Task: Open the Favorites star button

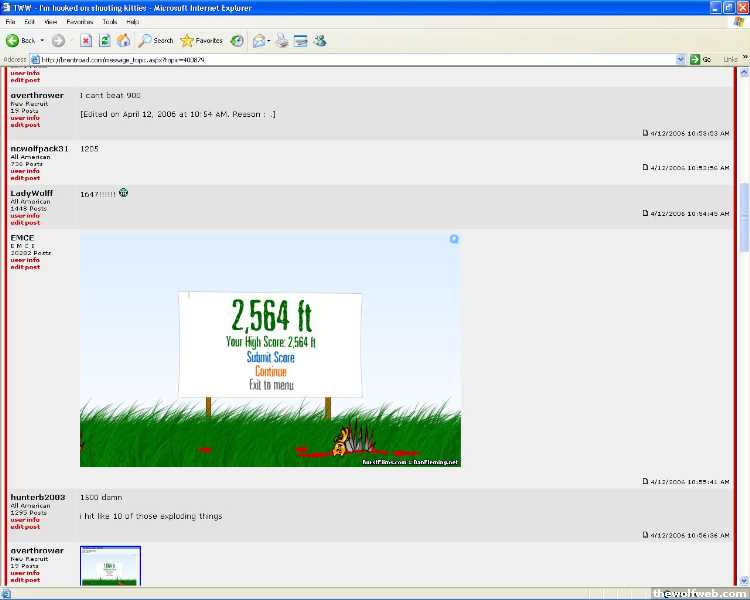Action: pos(201,41)
